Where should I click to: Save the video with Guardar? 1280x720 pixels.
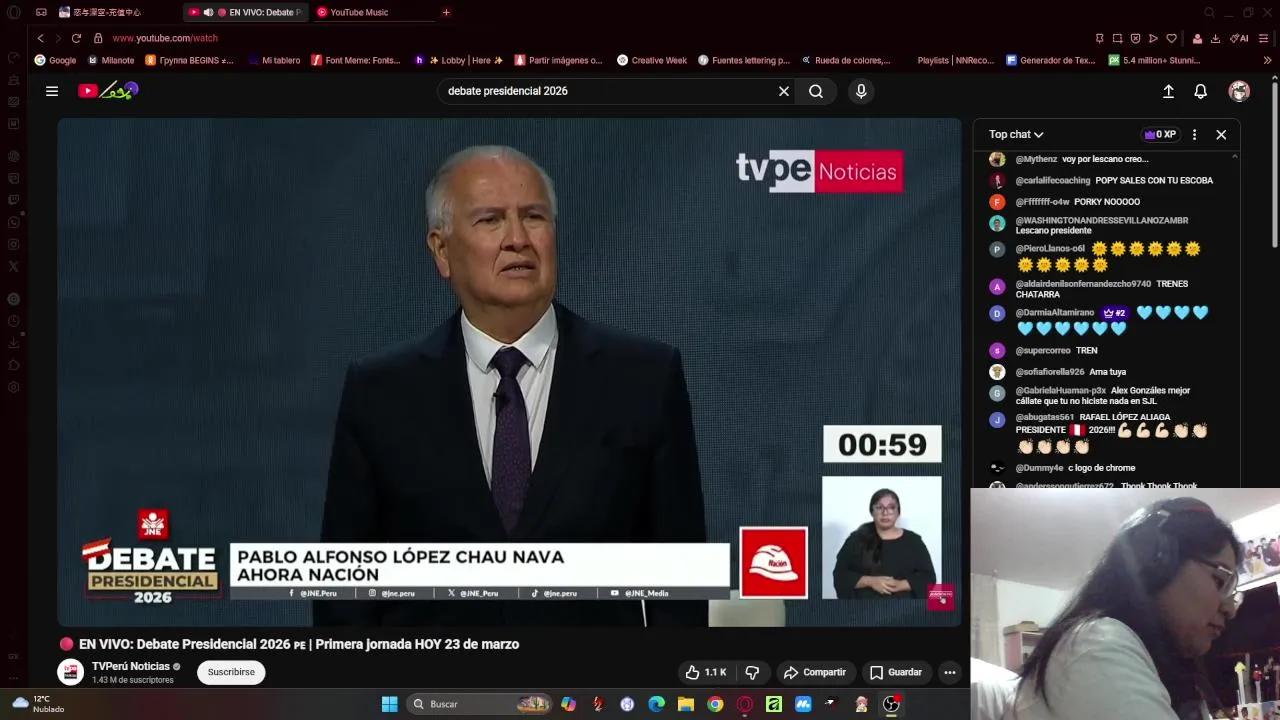pyautogui.click(x=896, y=672)
